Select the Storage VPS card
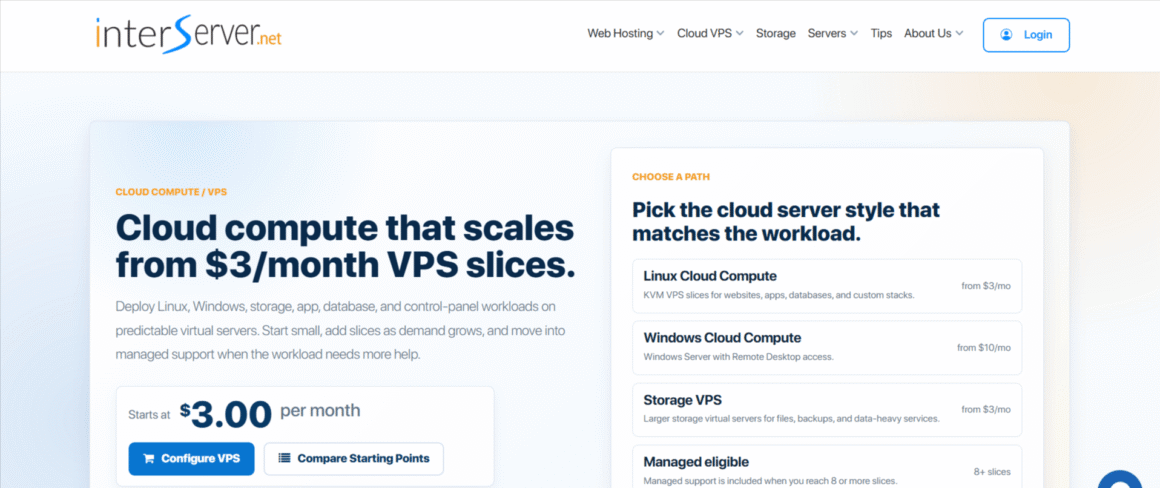Image resolution: width=1160 pixels, height=488 pixels. [826, 410]
